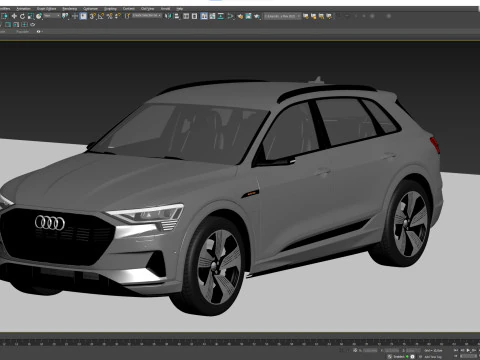The width and height of the screenshot is (480, 360).
Task: Click the X coordinate field
Action: click(x=370, y=350)
